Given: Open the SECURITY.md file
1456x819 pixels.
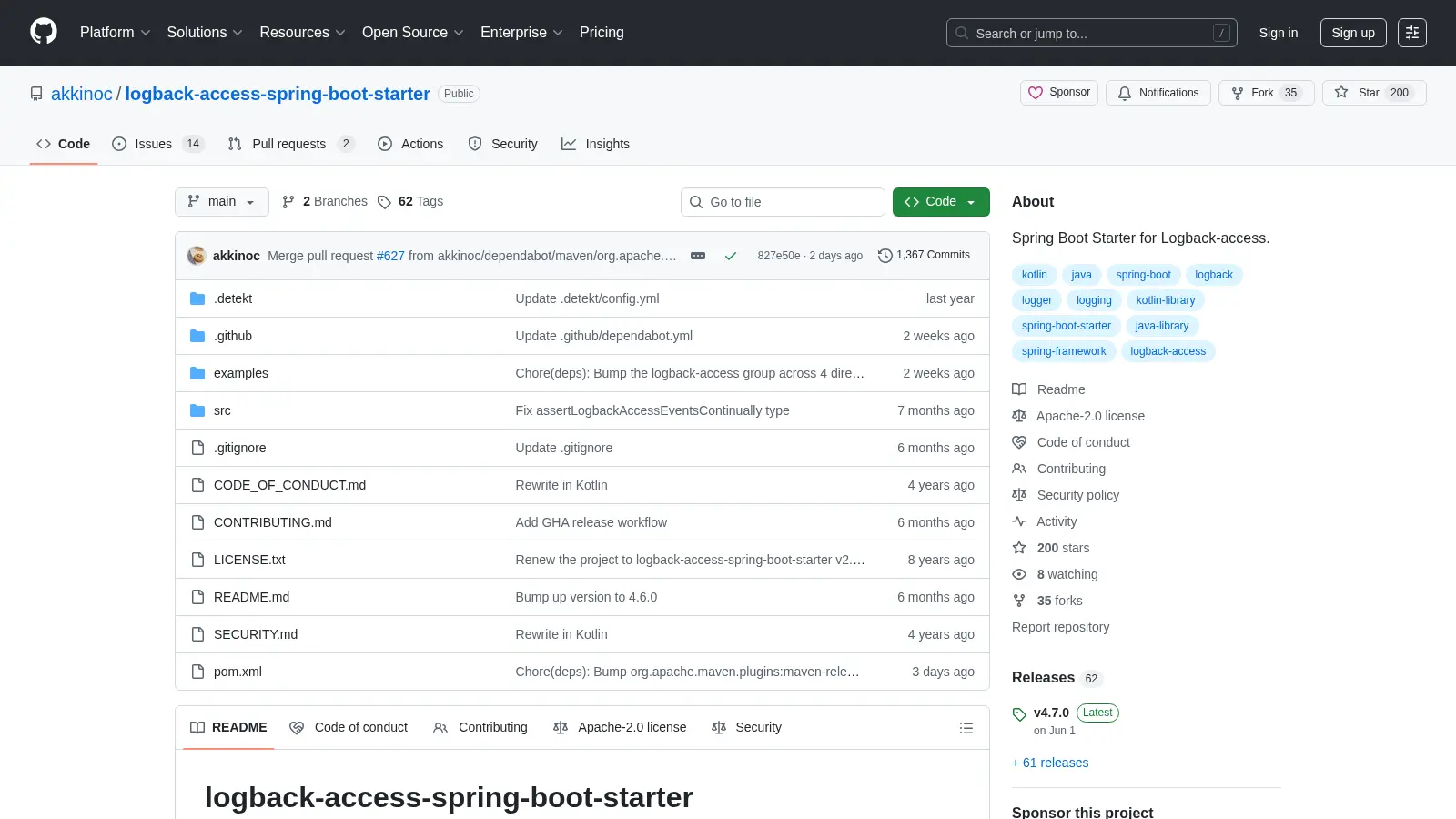Looking at the screenshot, I should (256, 634).
